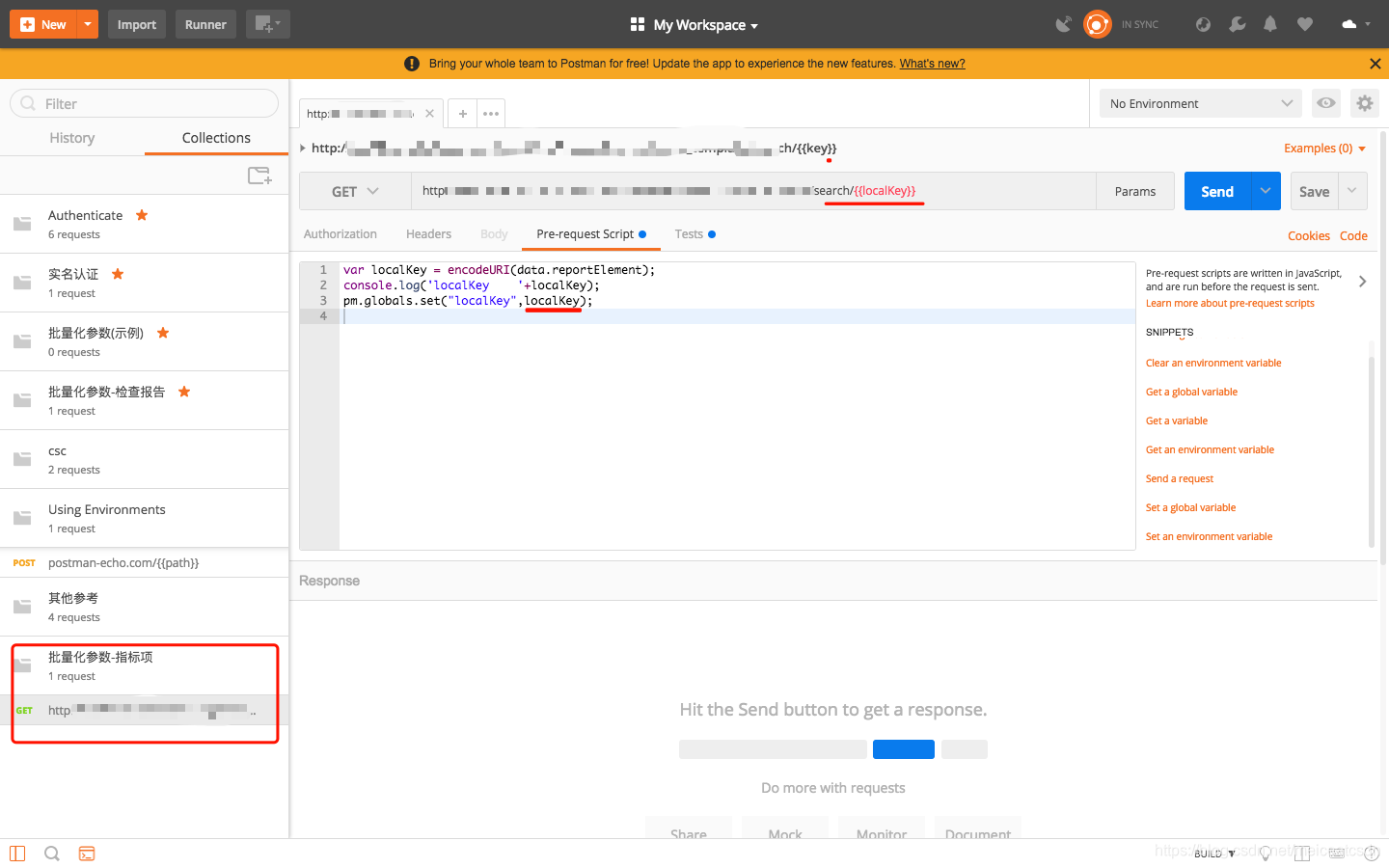Send the request
The height and width of the screenshot is (868, 1389).
click(x=1217, y=191)
